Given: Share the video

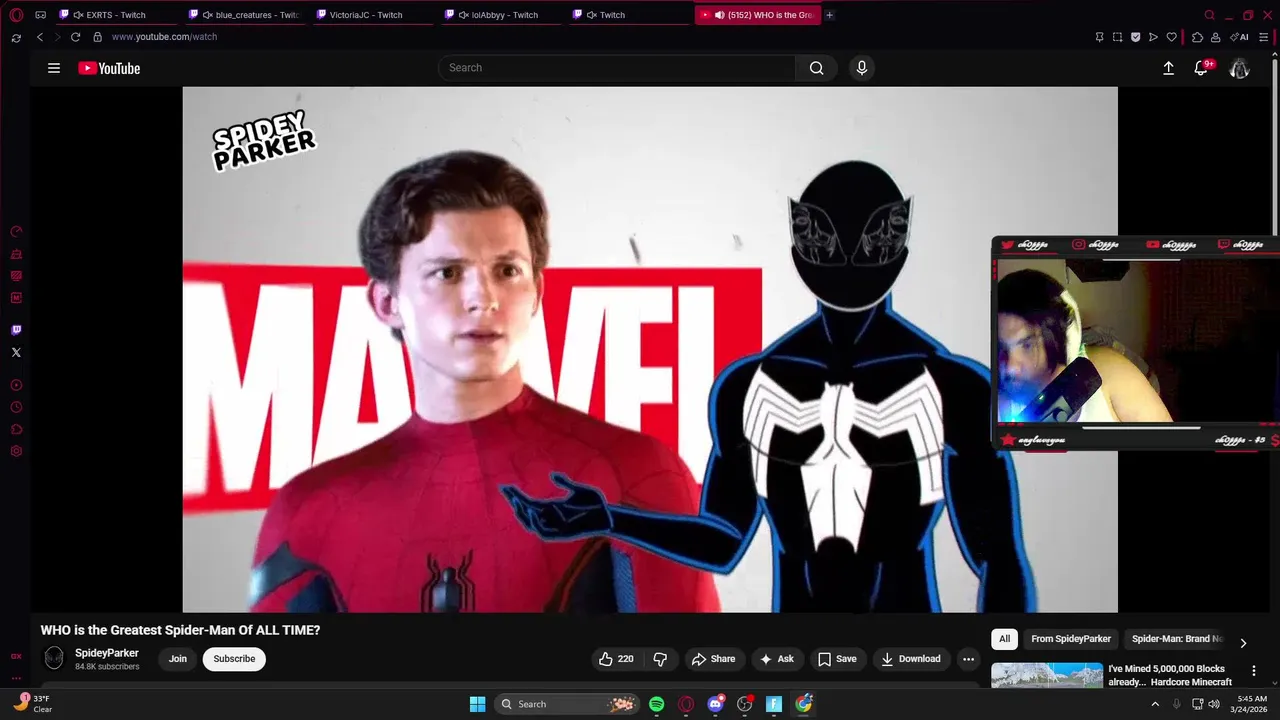Looking at the screenshot, I should pos(714,659).
